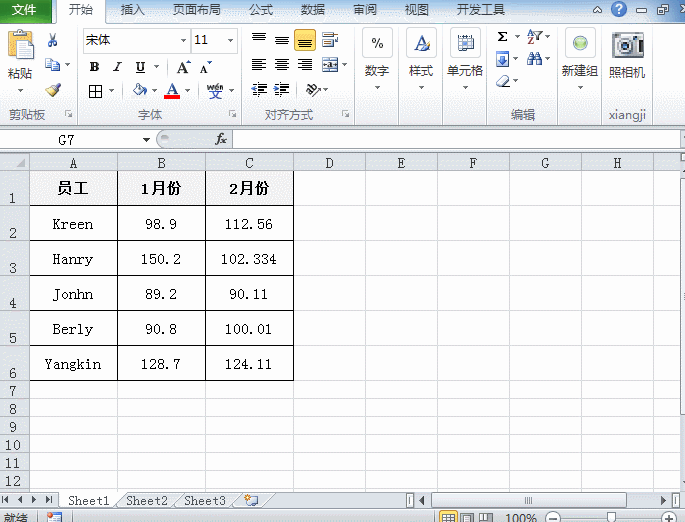The image size is (685, 522).
Task: Click the AutoSum sigma icon
Action: coord(502,37)
